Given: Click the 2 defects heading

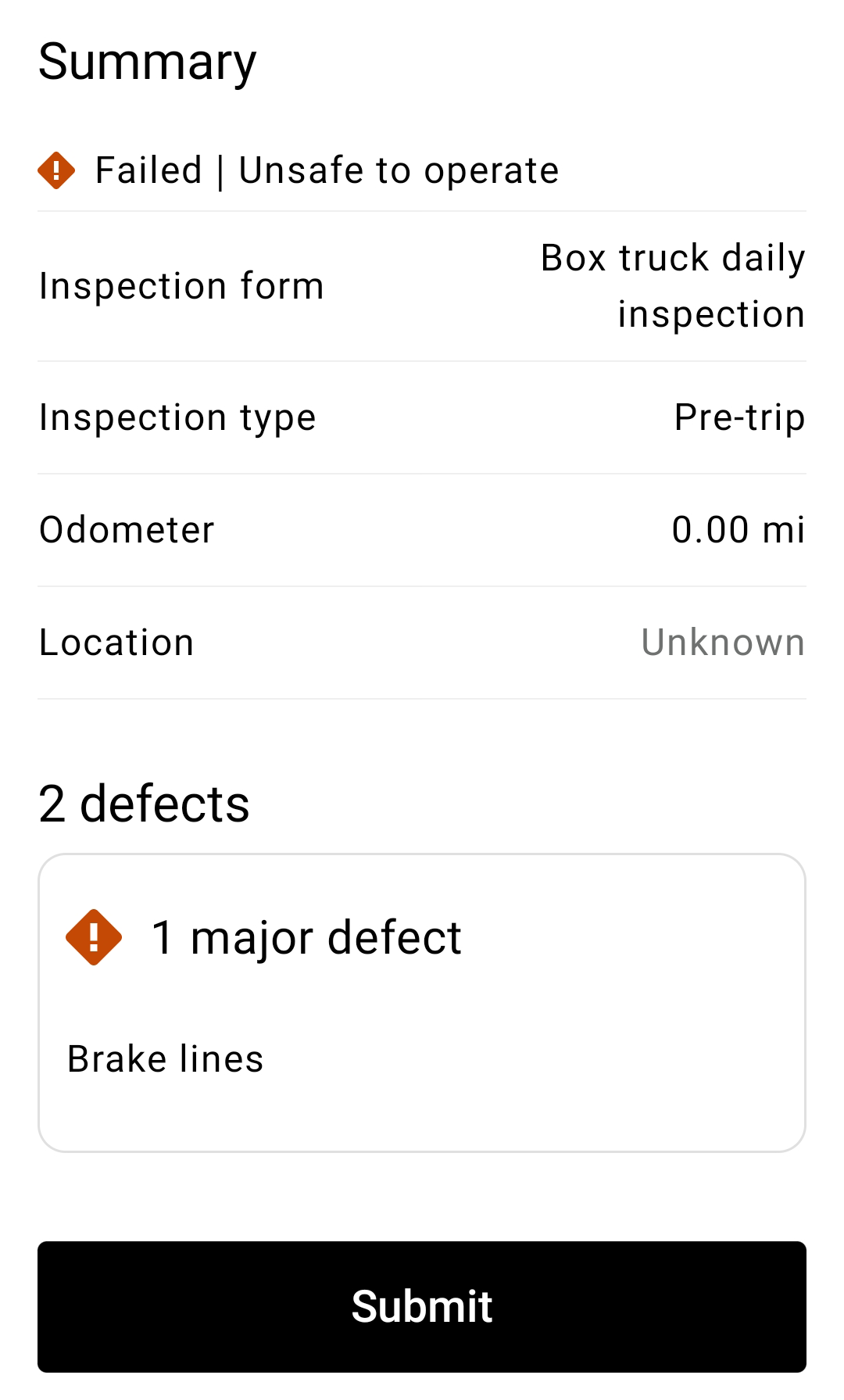Looking at the screenshot, I should tap(144, 804).
